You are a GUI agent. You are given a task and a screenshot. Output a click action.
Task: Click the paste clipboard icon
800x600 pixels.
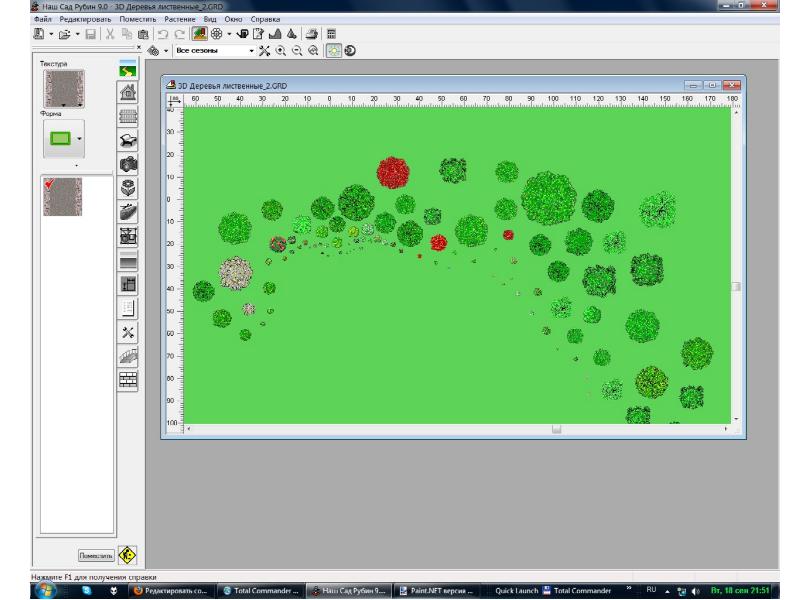pos(143,34)
